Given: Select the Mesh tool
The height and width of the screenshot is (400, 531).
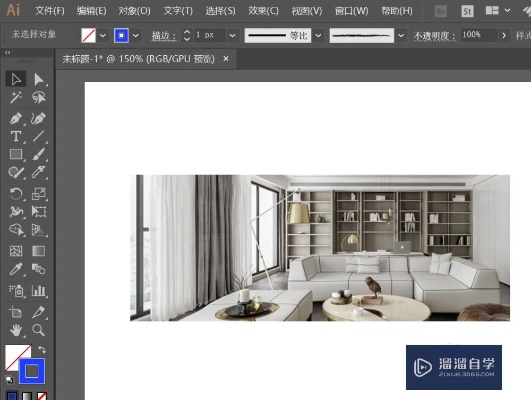Looking at the screenshot, I should point(16,251).
